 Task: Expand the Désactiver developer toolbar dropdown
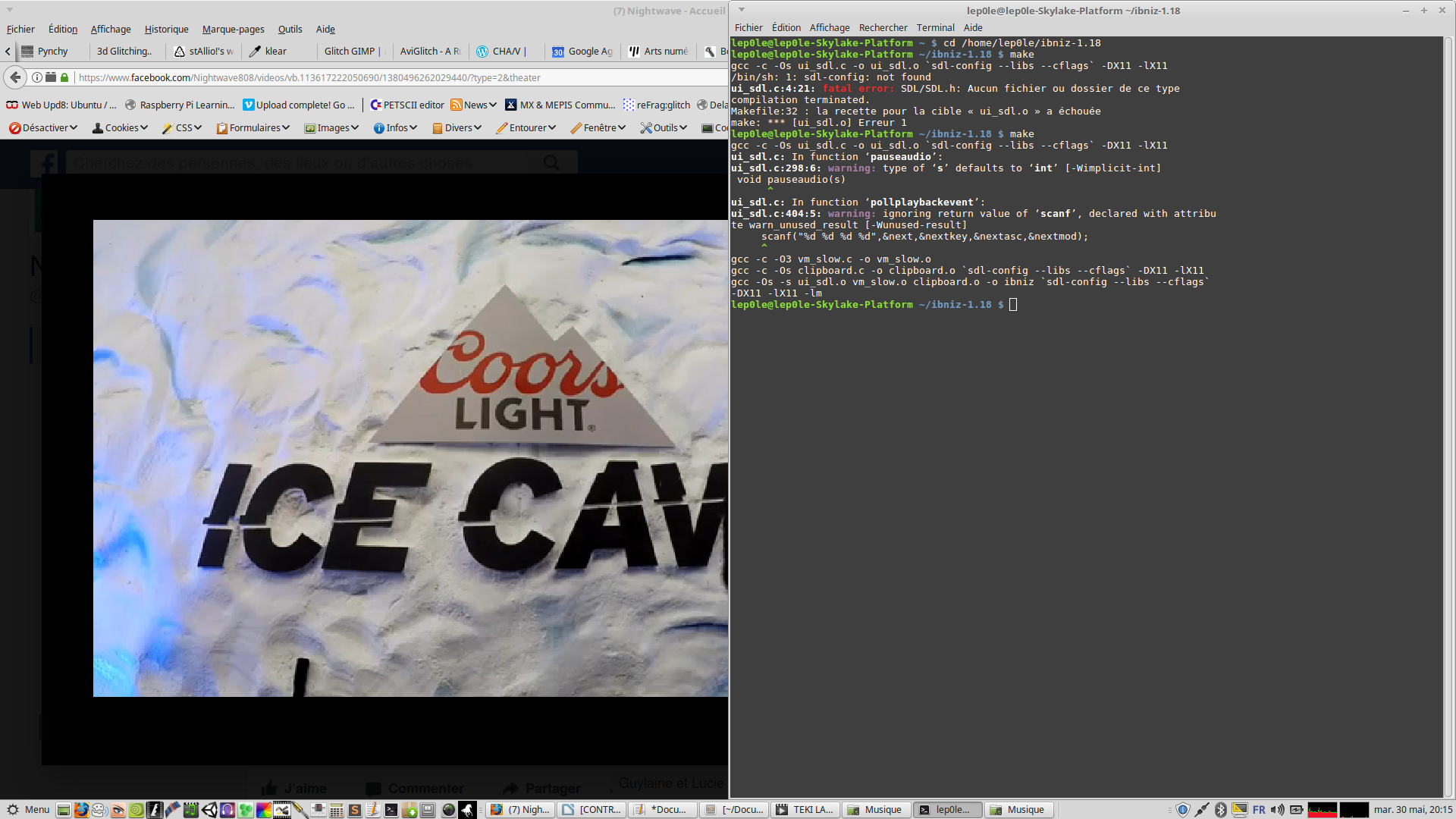click(43, 128)
